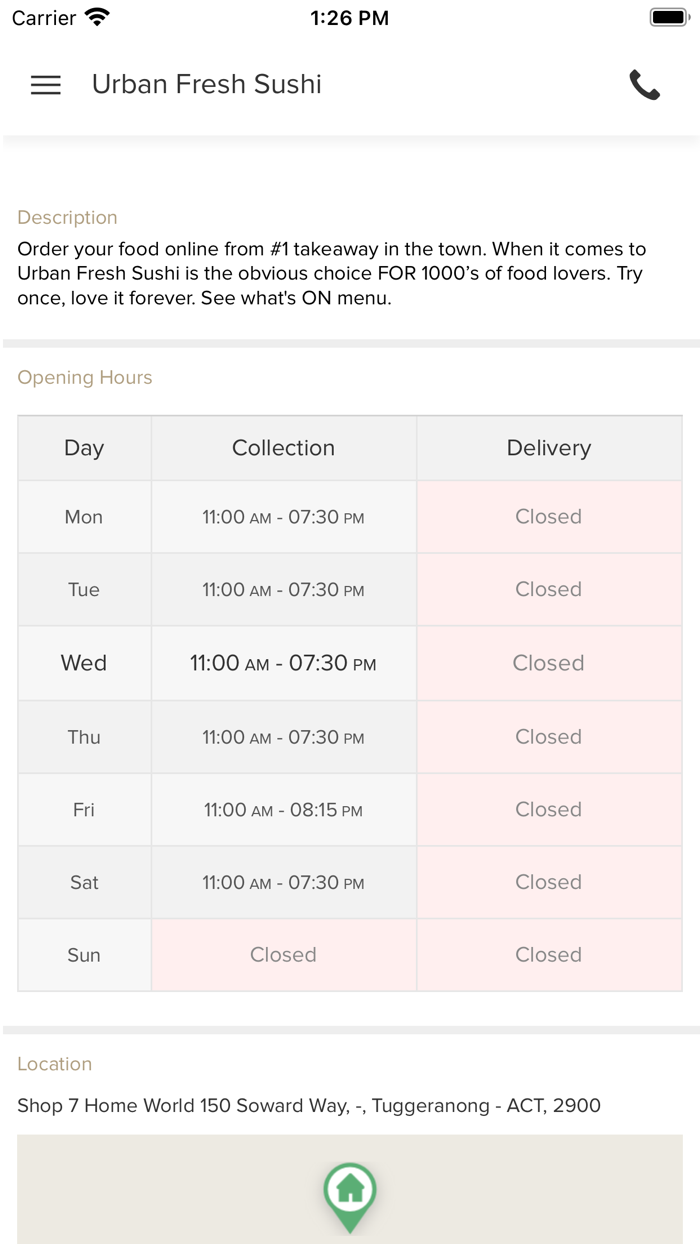The height and width of the screenshot is (1244, 700).
Task: Tap the Opening Hours heading
Action: coord(85,378)
